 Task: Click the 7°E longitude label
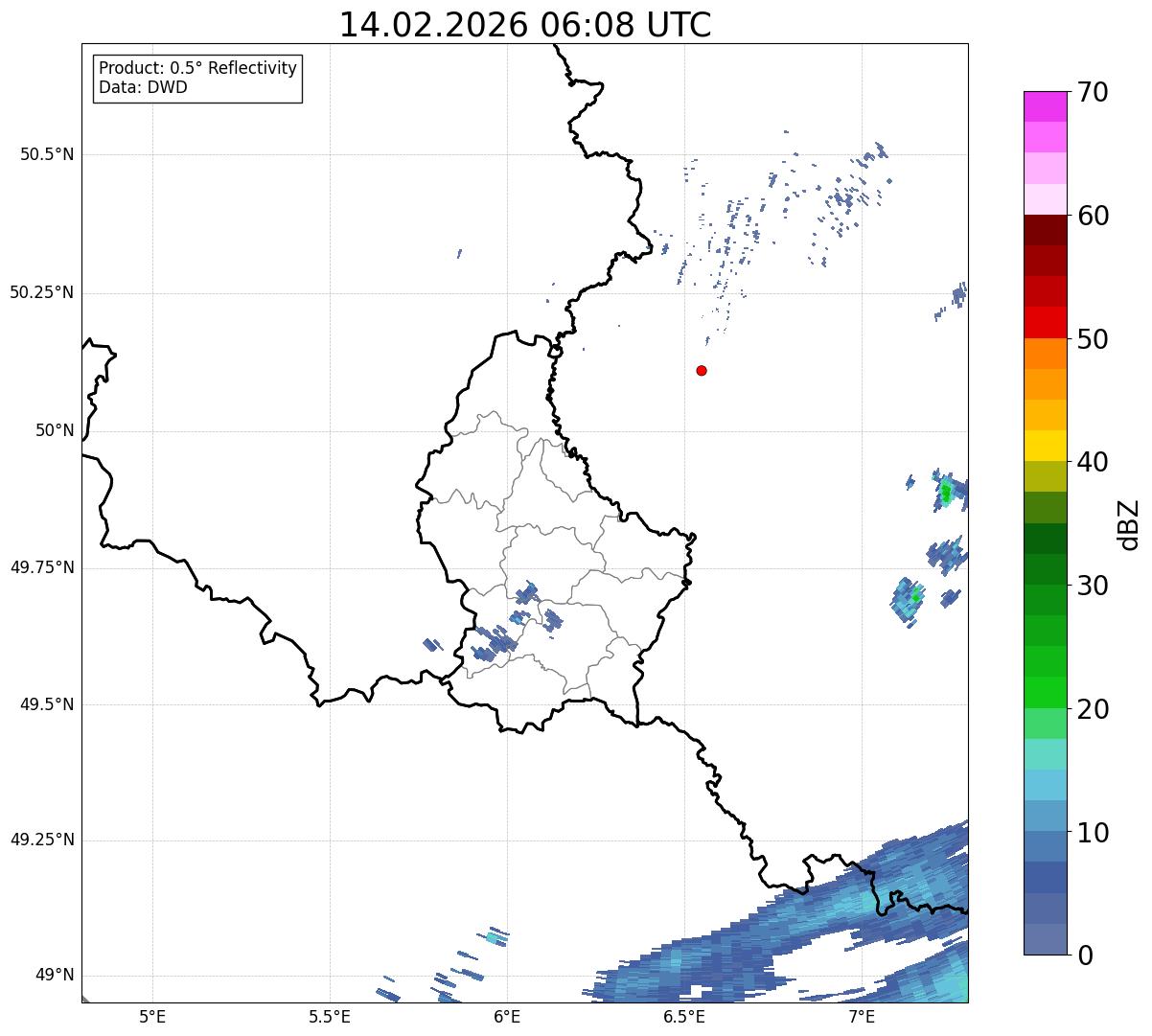pos(862,1016)
